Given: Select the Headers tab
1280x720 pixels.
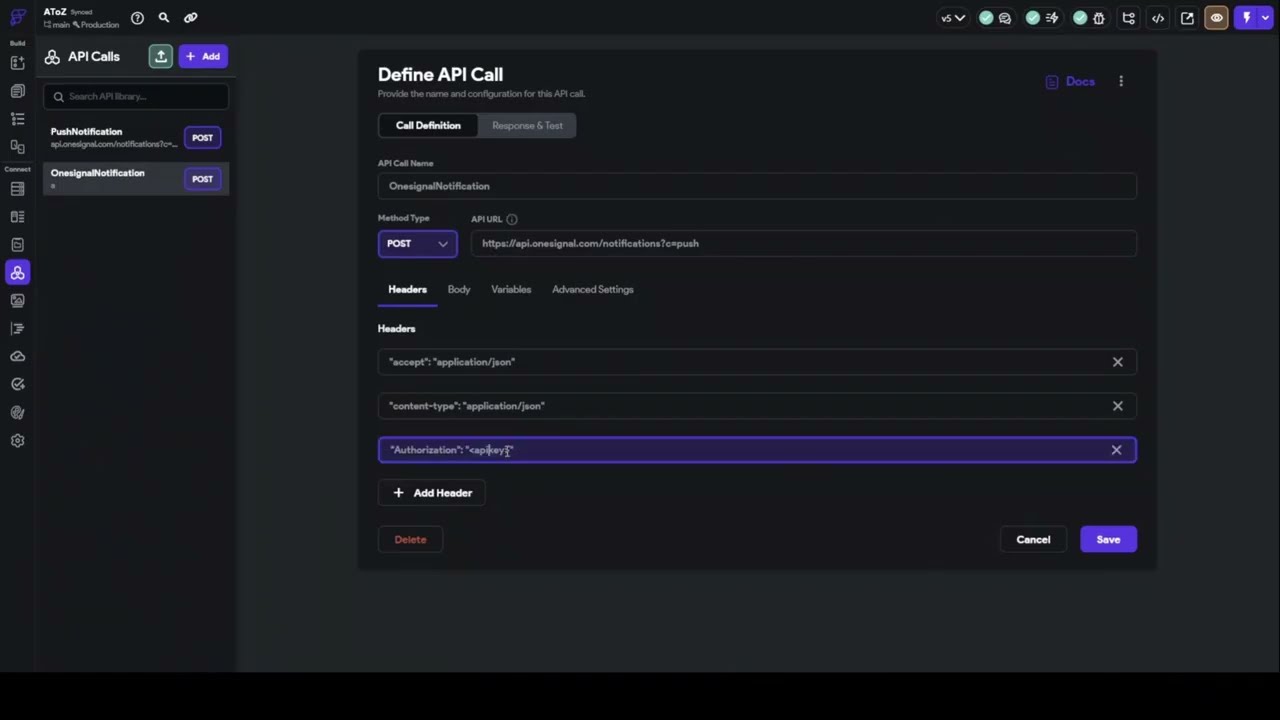Looking at the screenshot, I should (407, 290).
